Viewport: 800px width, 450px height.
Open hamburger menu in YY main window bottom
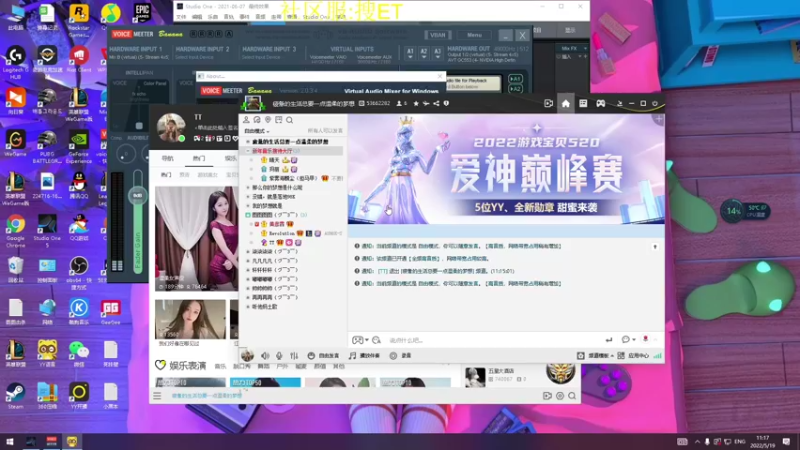pos(157,396)
